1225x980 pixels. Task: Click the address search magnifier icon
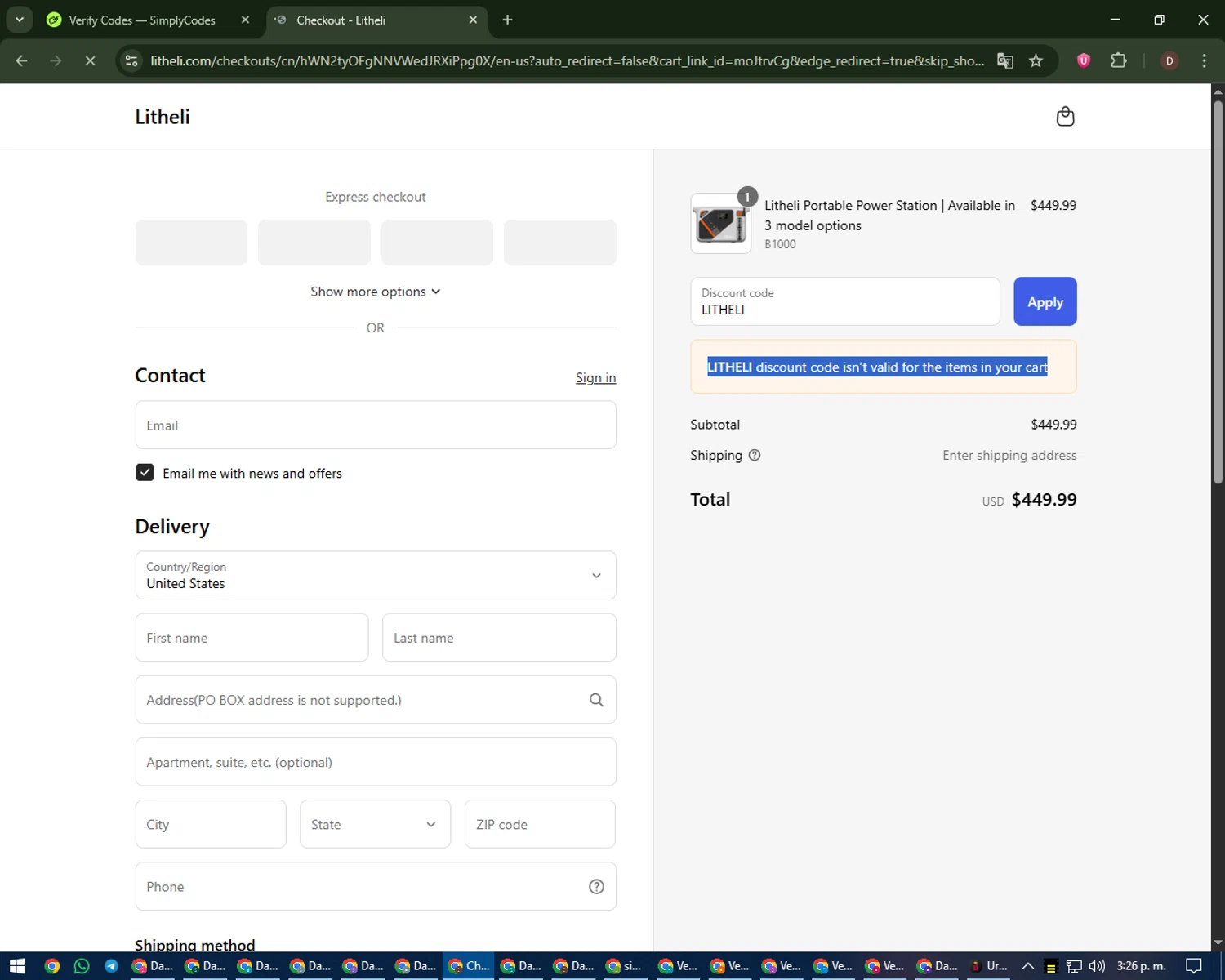click(x=596, y=700)
